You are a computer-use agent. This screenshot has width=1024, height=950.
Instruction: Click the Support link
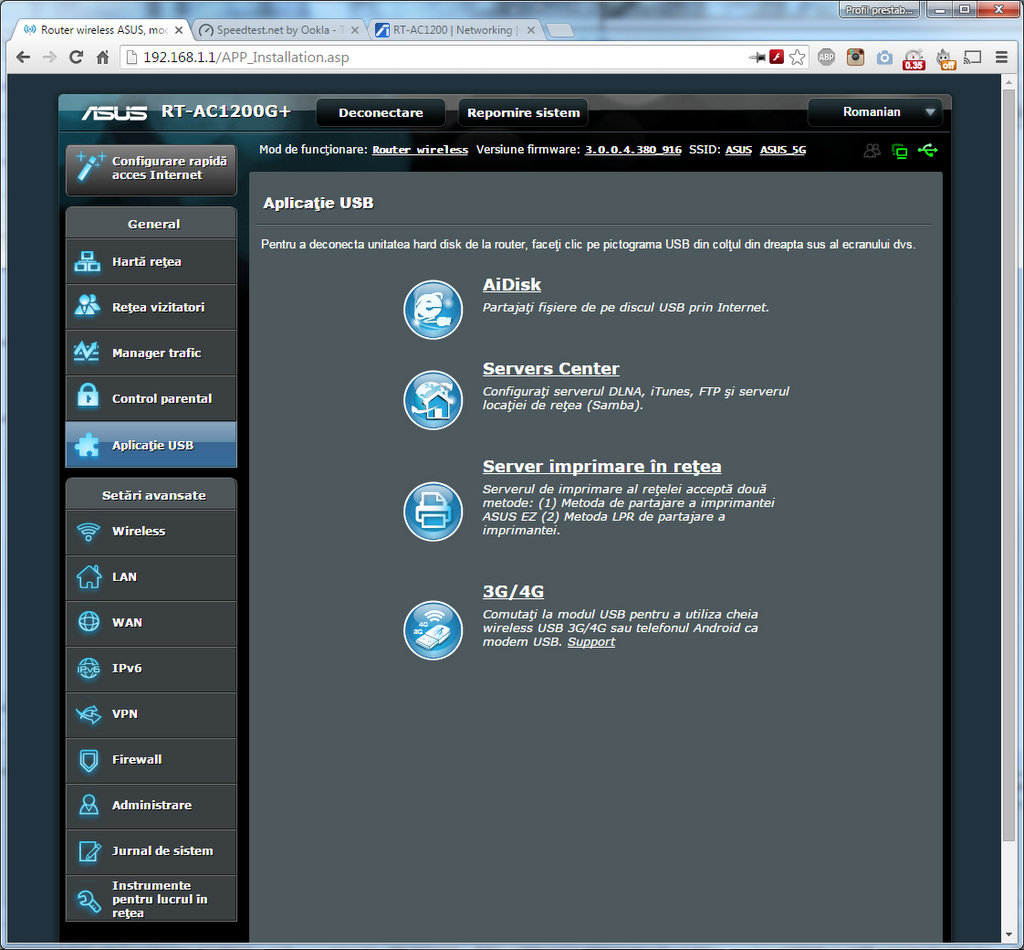(591, 642)
